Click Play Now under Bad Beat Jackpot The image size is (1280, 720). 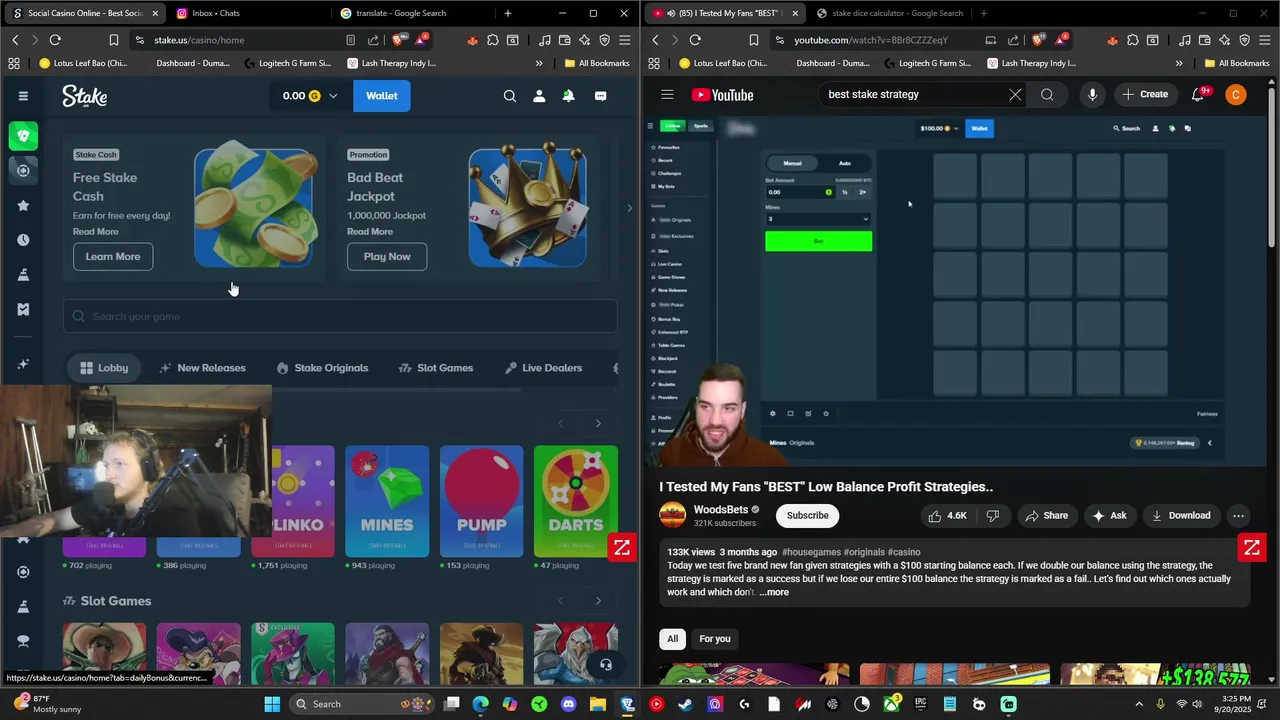(x=387, y=257)
